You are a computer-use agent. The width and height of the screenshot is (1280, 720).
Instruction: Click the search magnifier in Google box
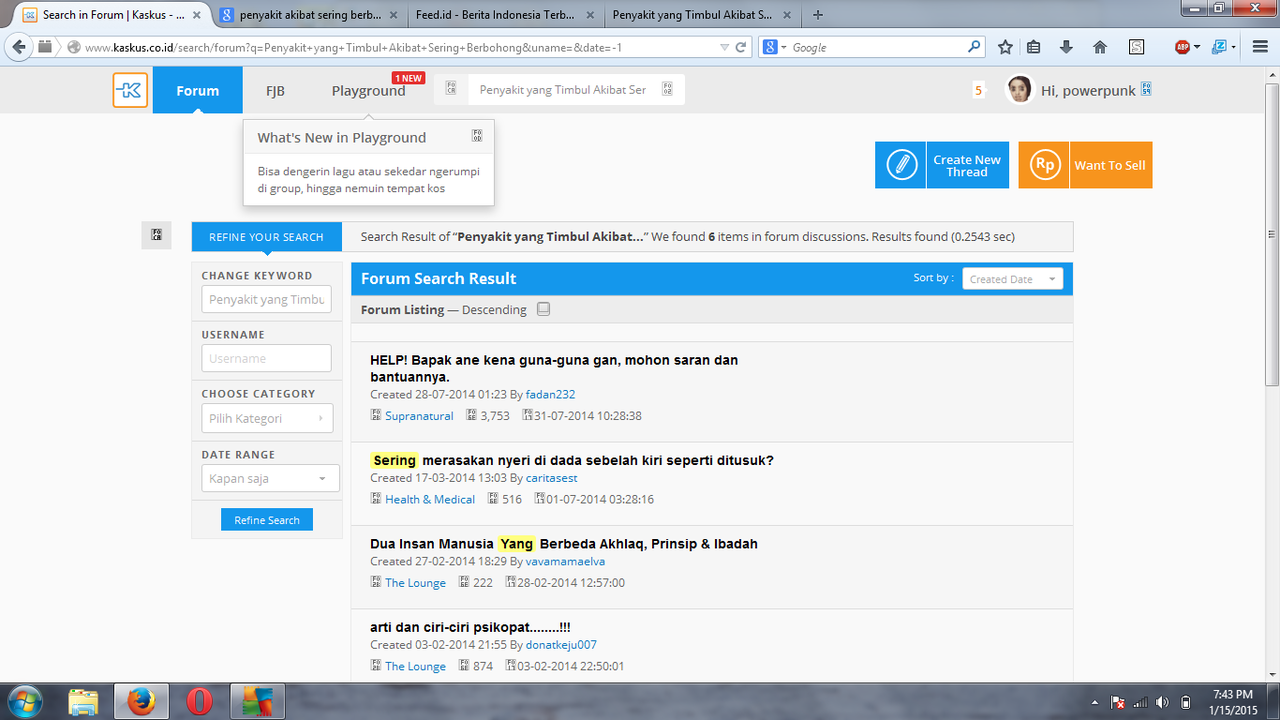[x=974, y=46]
